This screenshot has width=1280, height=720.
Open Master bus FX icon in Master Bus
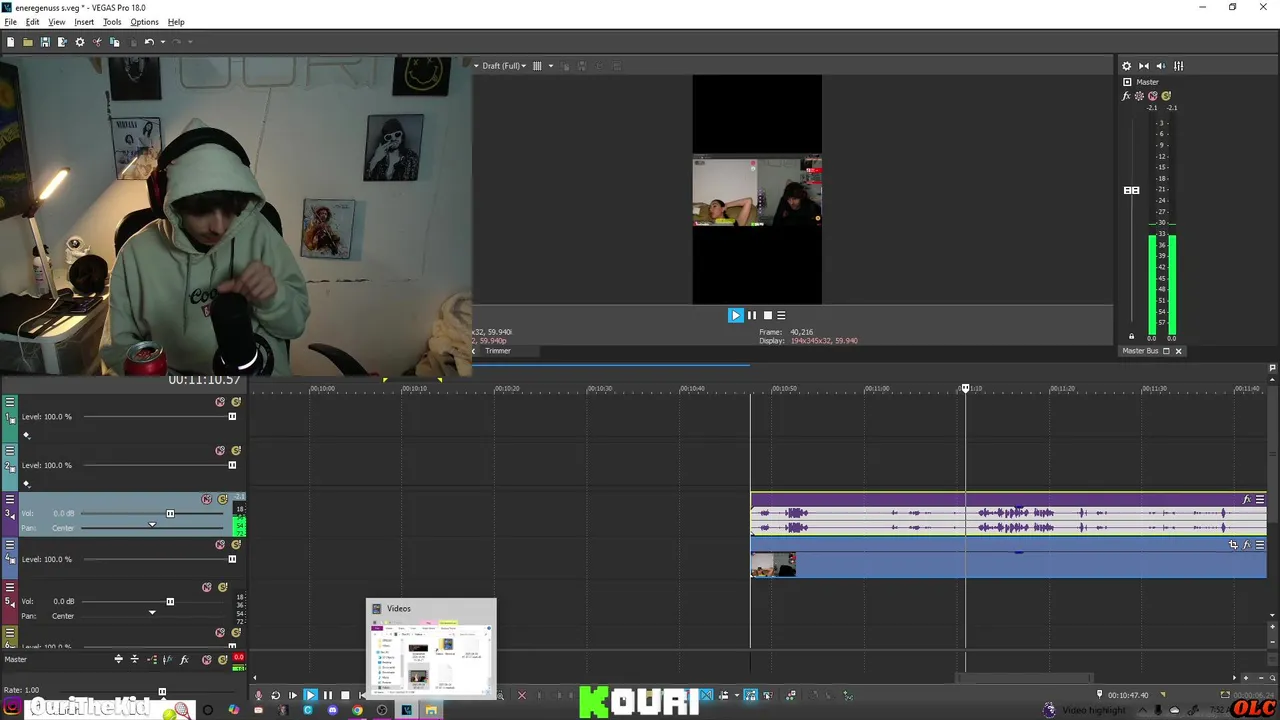[x=1126, y=96]
